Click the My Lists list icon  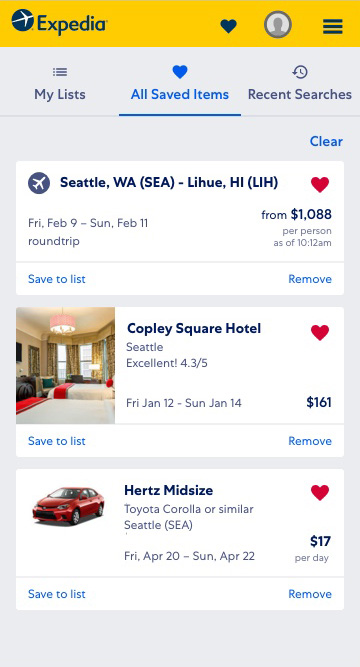(60, 72)
